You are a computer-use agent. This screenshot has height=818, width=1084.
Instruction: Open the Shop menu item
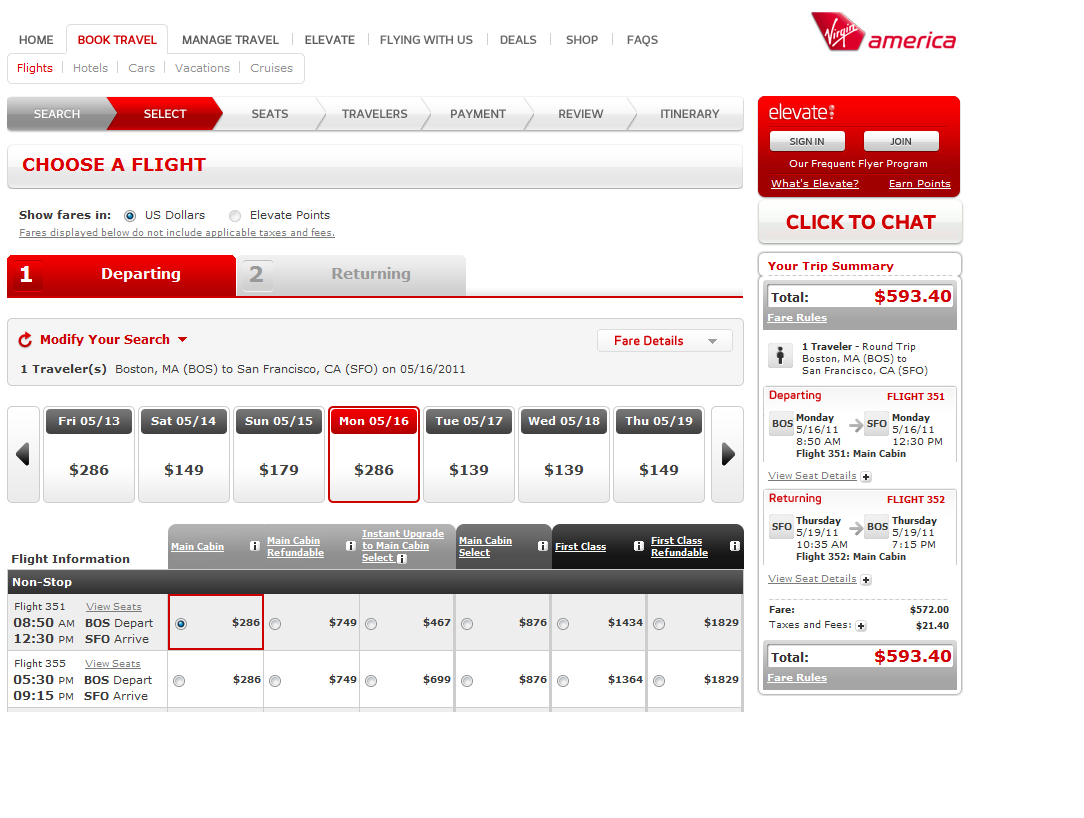(x=581, y=40)
